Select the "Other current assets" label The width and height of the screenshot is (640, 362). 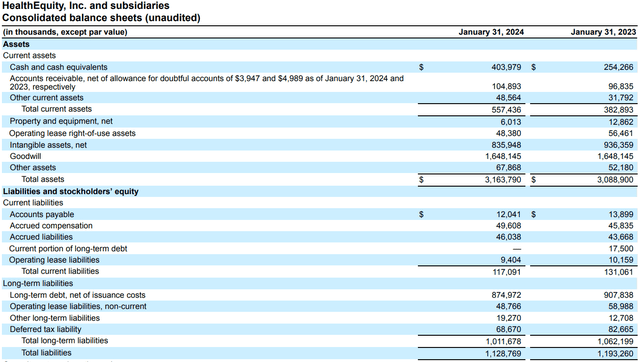click(x=47, y=98)
